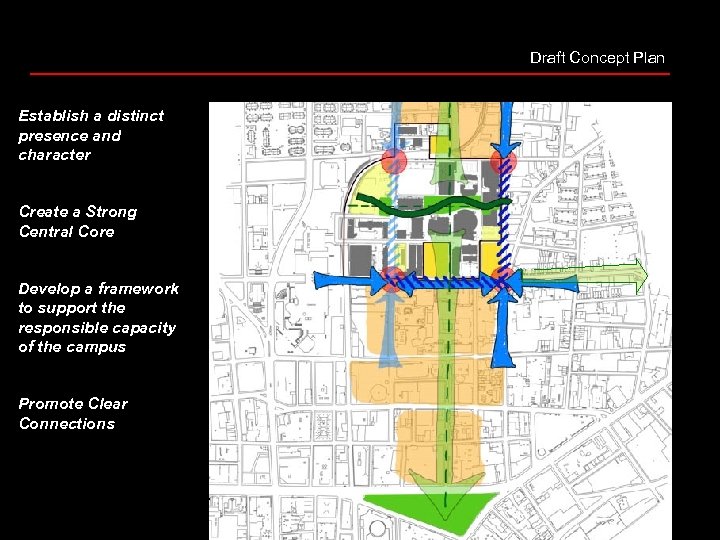Click 'Develop a framework to support' paragraph
The width and height of the screenshot is (720, 540).
98,317
